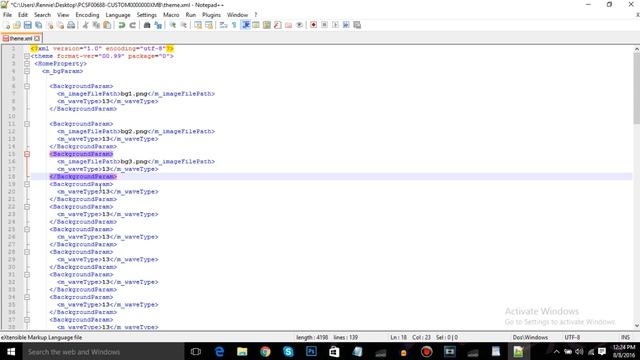Zoom out using the toolbar magnifier

pyautogui.click(x=184, y=25)
